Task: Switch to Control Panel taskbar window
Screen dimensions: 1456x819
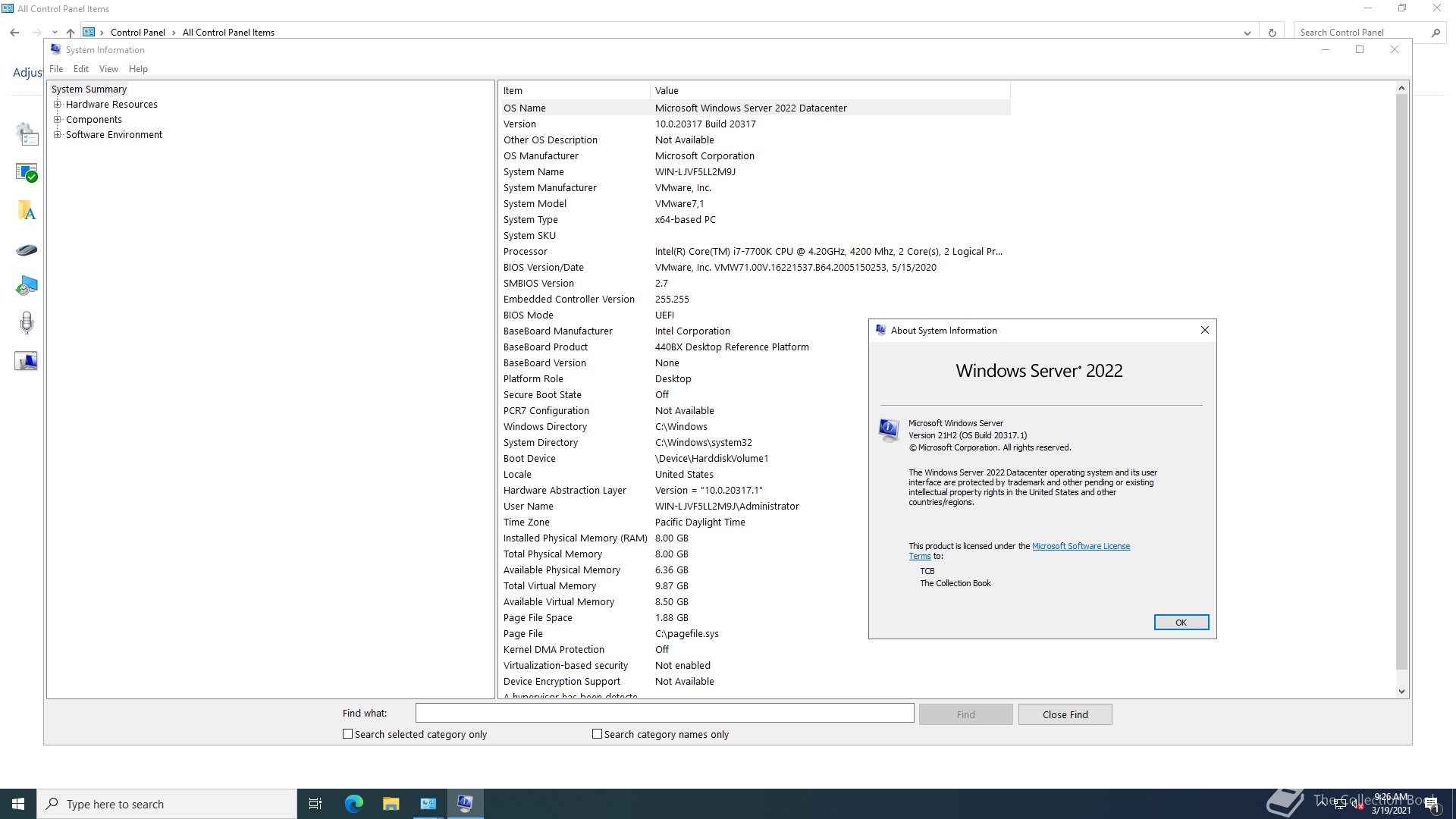Action: [428, 804]
